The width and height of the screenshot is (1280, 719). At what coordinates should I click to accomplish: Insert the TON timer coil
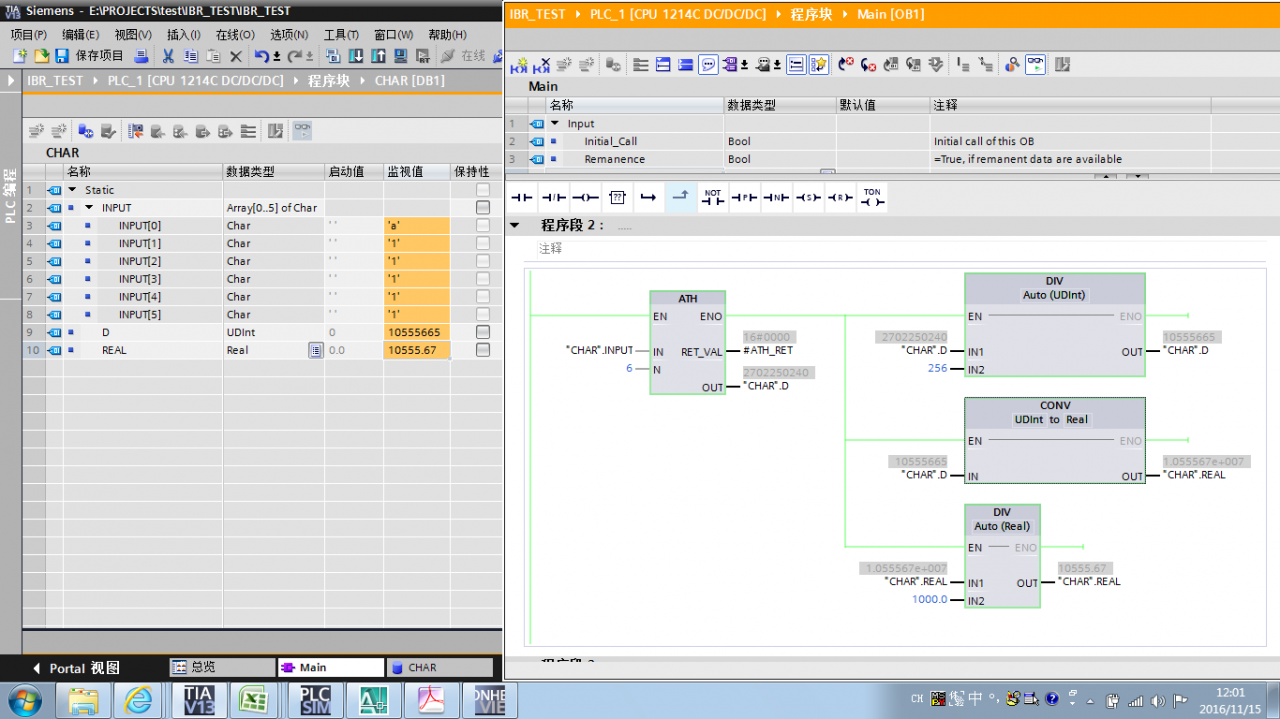coord(872,197)
